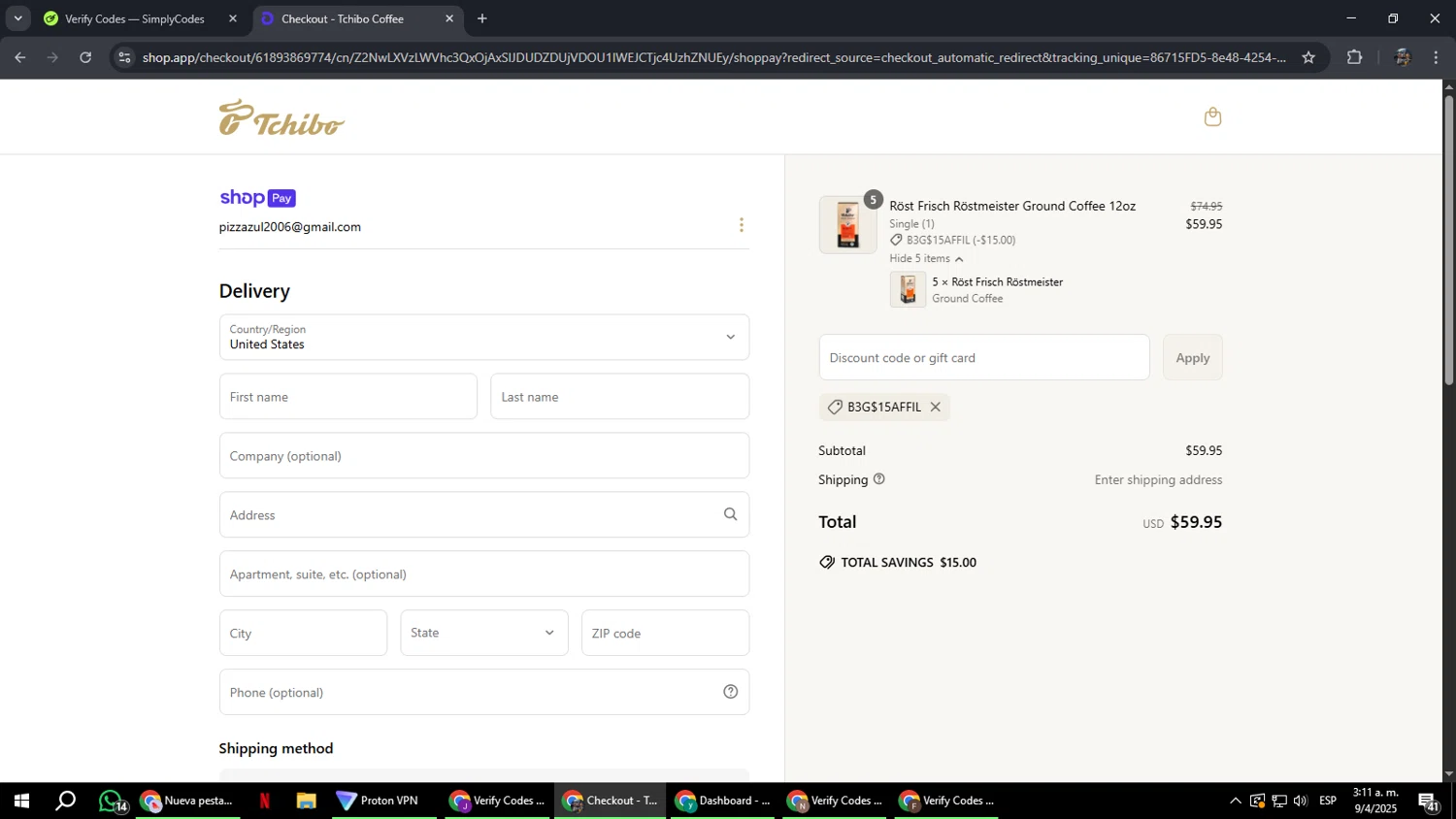1456x819 pixels.
Task: View site information icon in address bar
Action: point(123,57)
